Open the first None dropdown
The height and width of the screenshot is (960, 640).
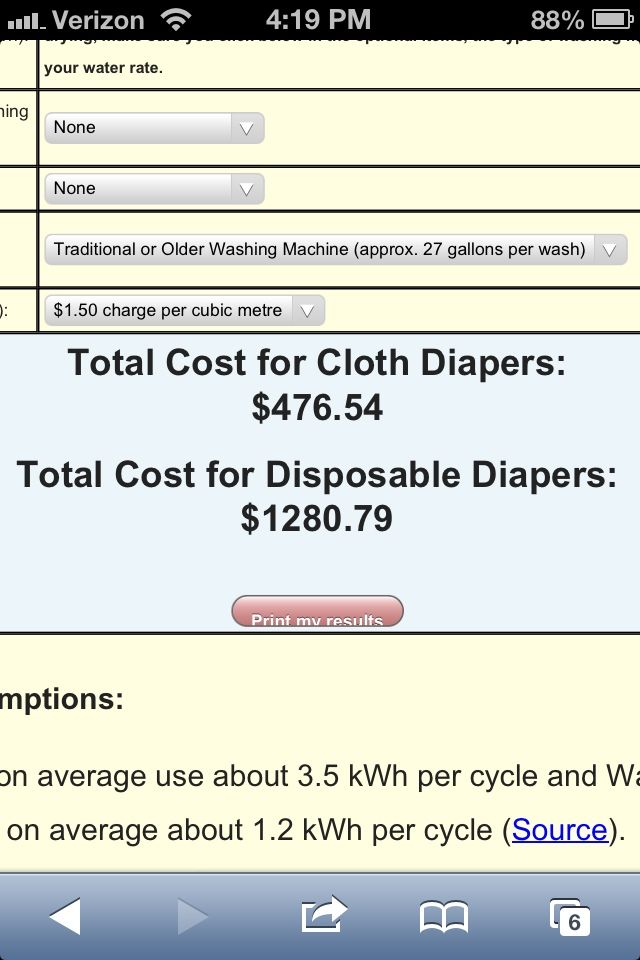154,127
